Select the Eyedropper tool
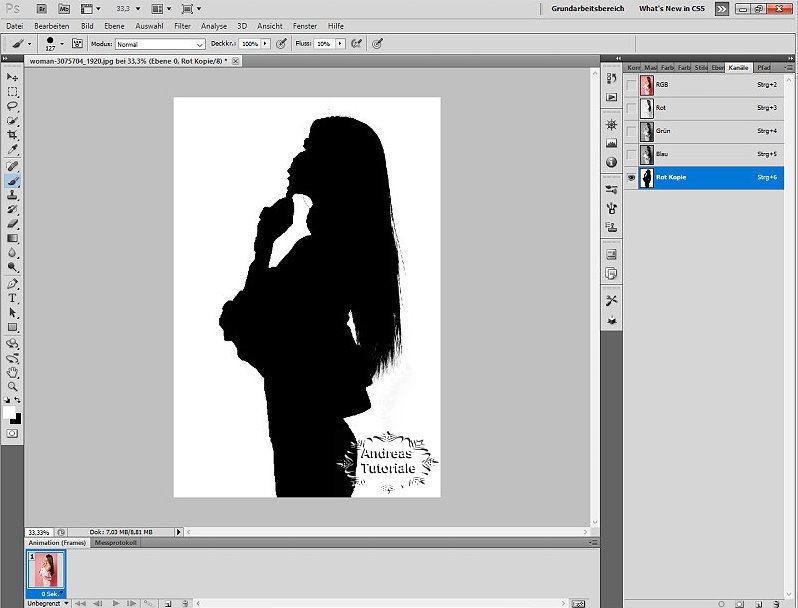Viewport: 798px width, 608px height. [12, 150]
